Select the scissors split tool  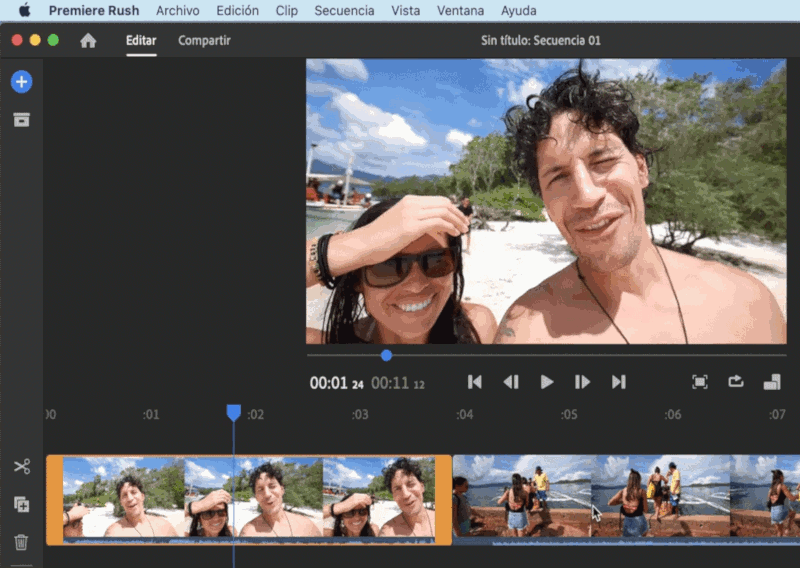21,466
